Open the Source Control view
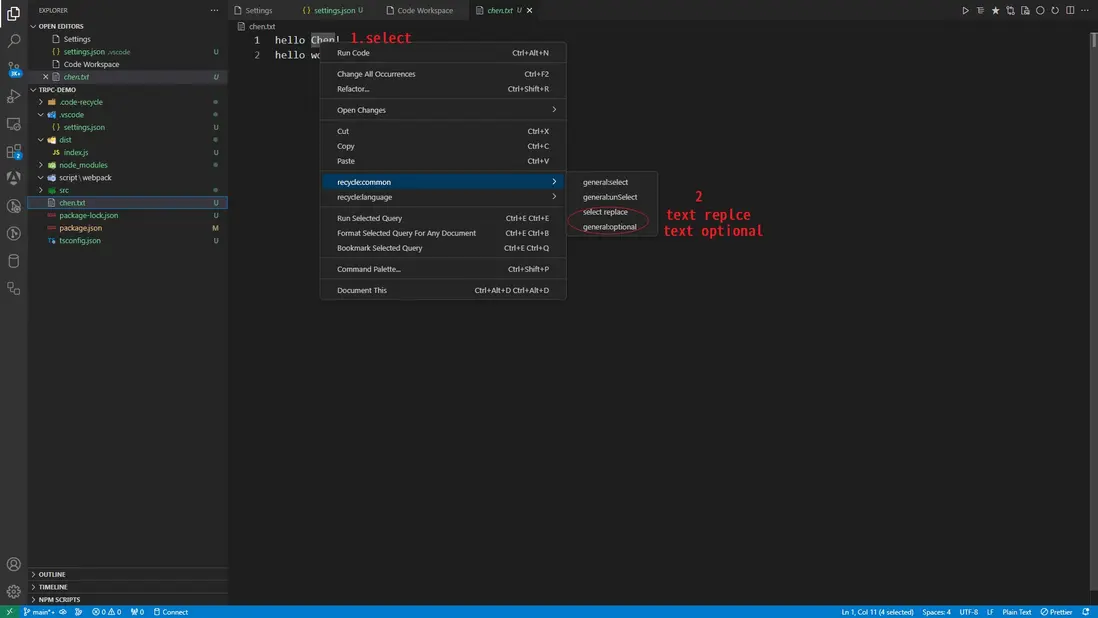1098x618 pixels. click(13, 69)
